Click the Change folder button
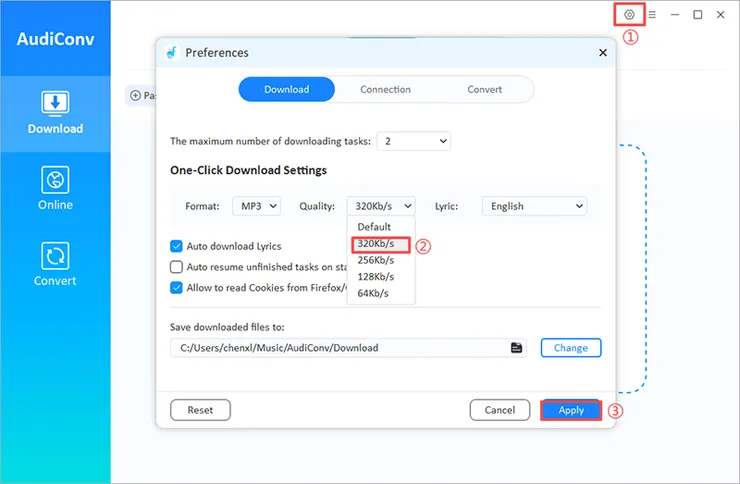Screen dimensions: 740x484 571,348
